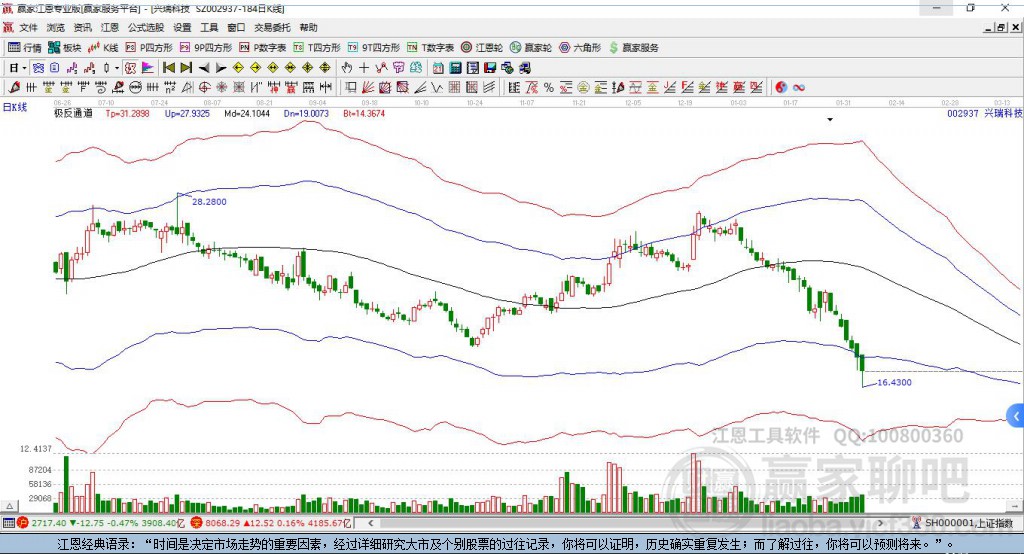Open 赢家服务 with the dollar icon

(x=633, y=48)
